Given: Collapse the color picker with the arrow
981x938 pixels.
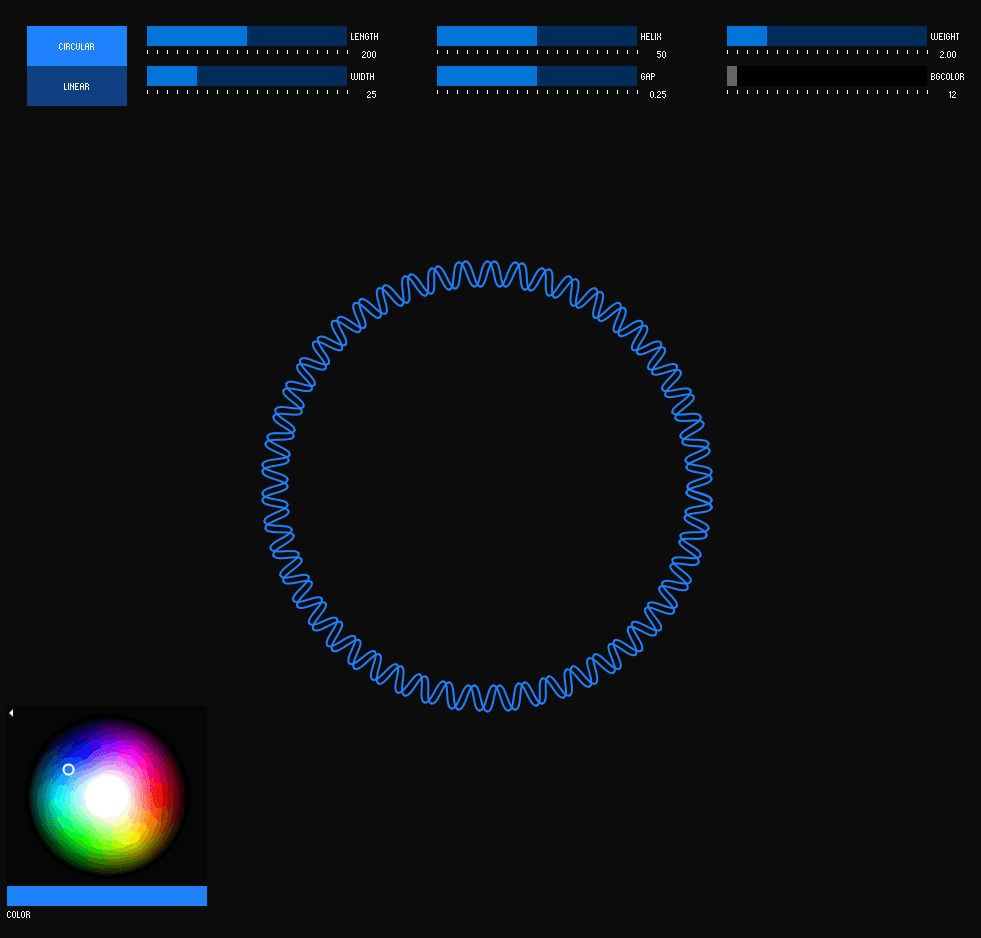Looking at the screenshot, I should coord(11,713).
